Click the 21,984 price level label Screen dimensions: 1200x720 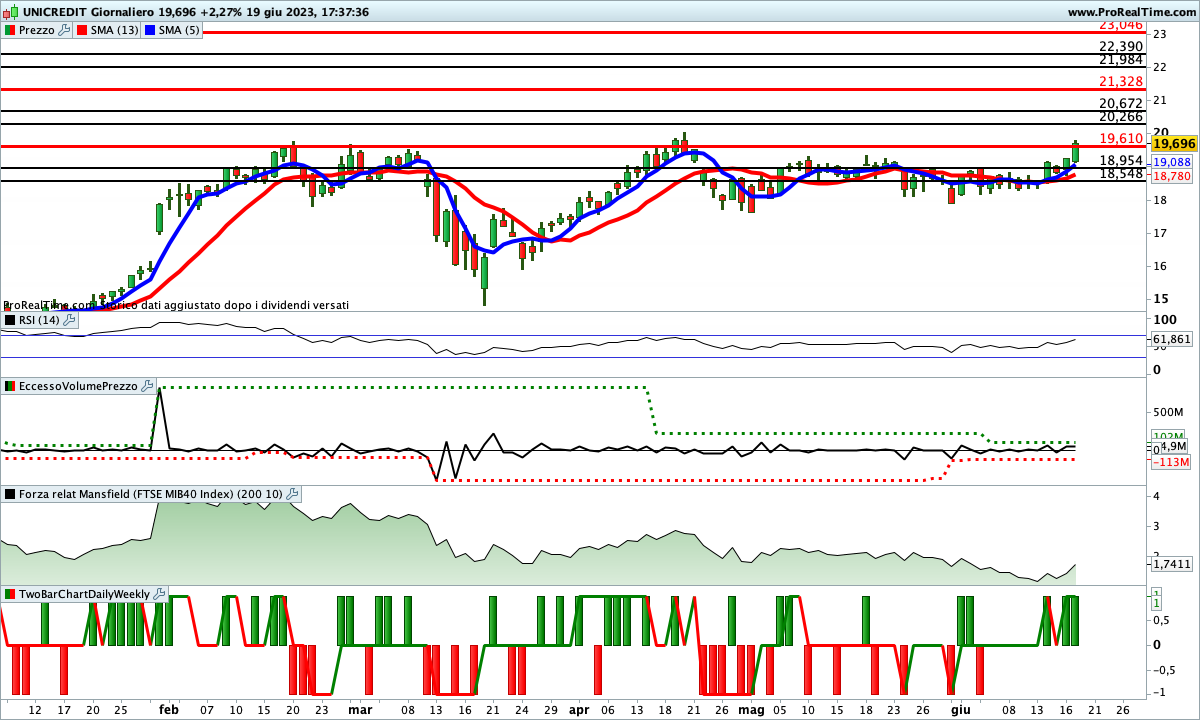(x=1120, y=60)
